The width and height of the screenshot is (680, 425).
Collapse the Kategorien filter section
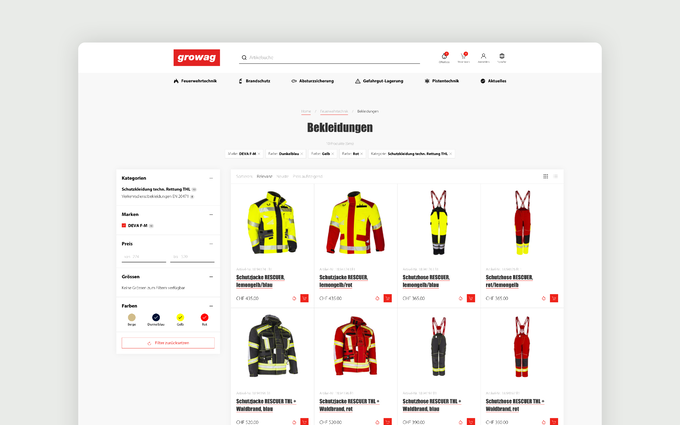tap(211, 178)
